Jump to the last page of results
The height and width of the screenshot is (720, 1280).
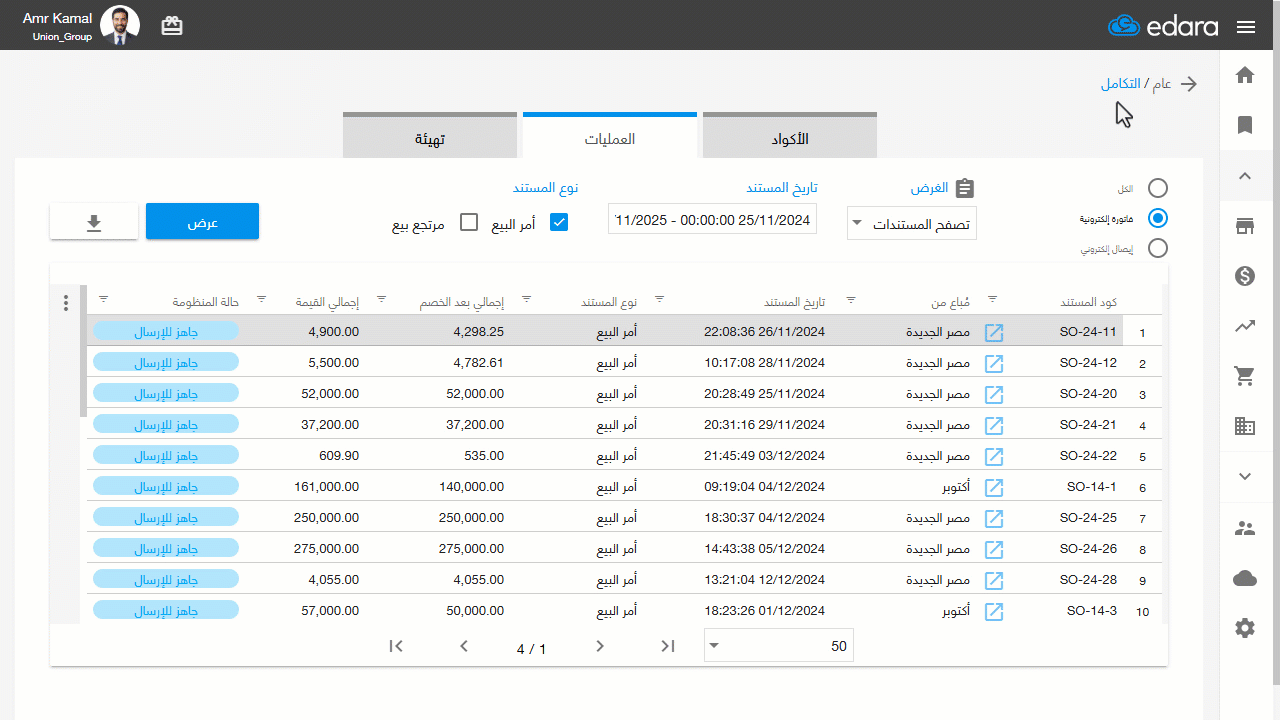tap(396, 646)
